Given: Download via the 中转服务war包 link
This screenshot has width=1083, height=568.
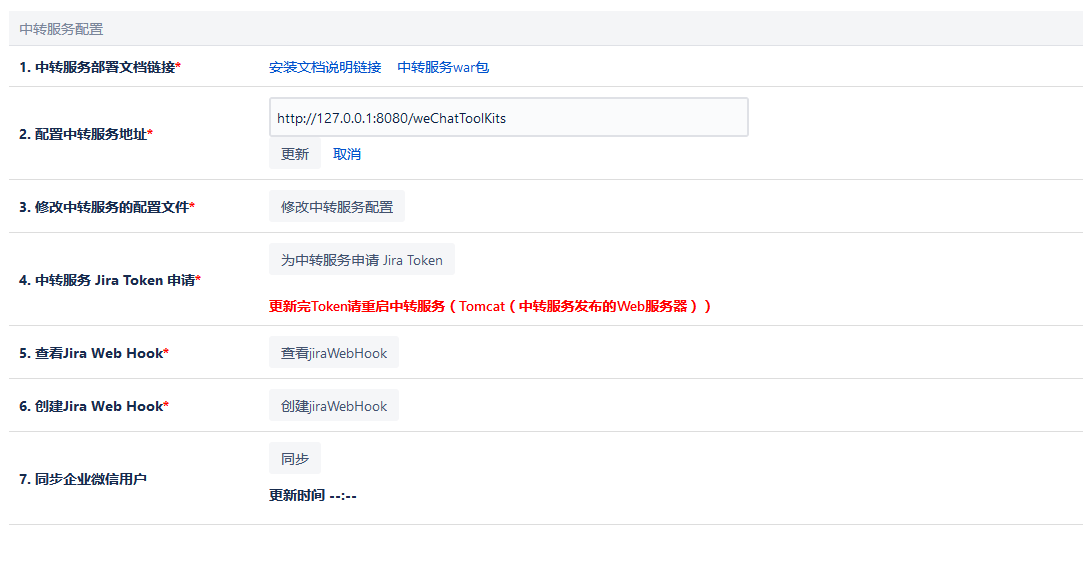Looking at the screenshot, I should coord(443,68).
